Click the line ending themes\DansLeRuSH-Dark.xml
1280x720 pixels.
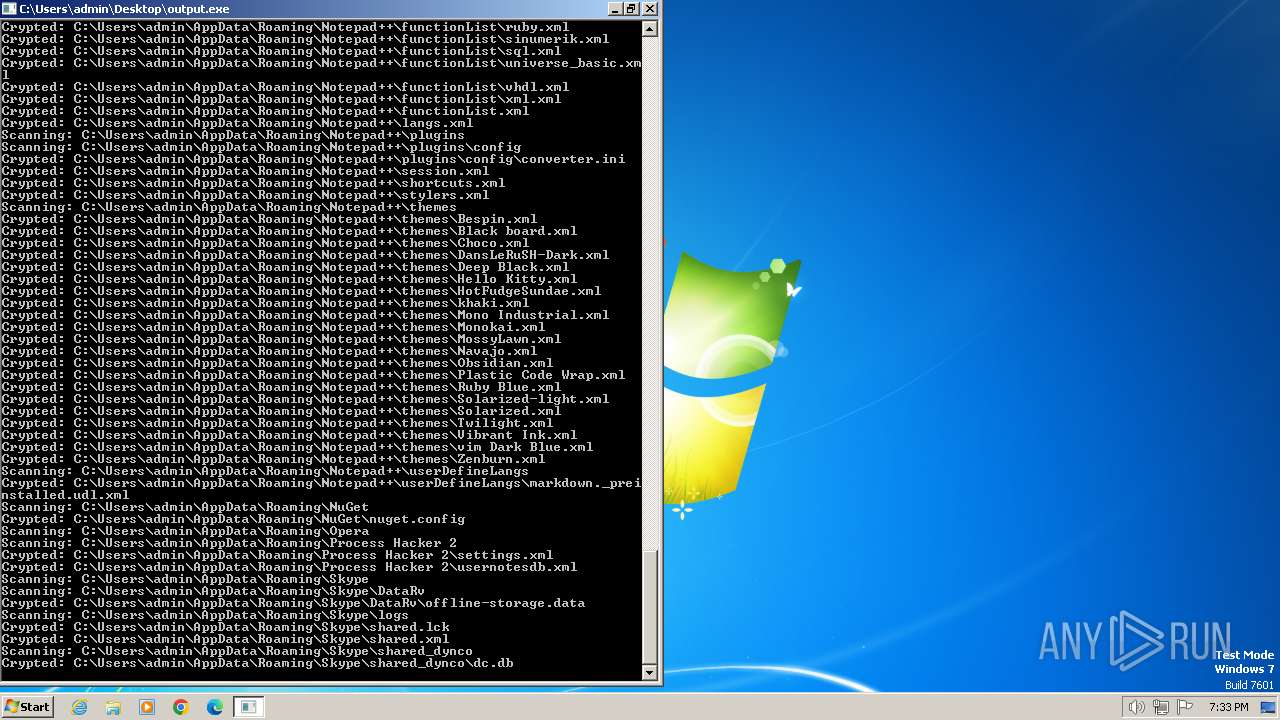pos(305,255)
